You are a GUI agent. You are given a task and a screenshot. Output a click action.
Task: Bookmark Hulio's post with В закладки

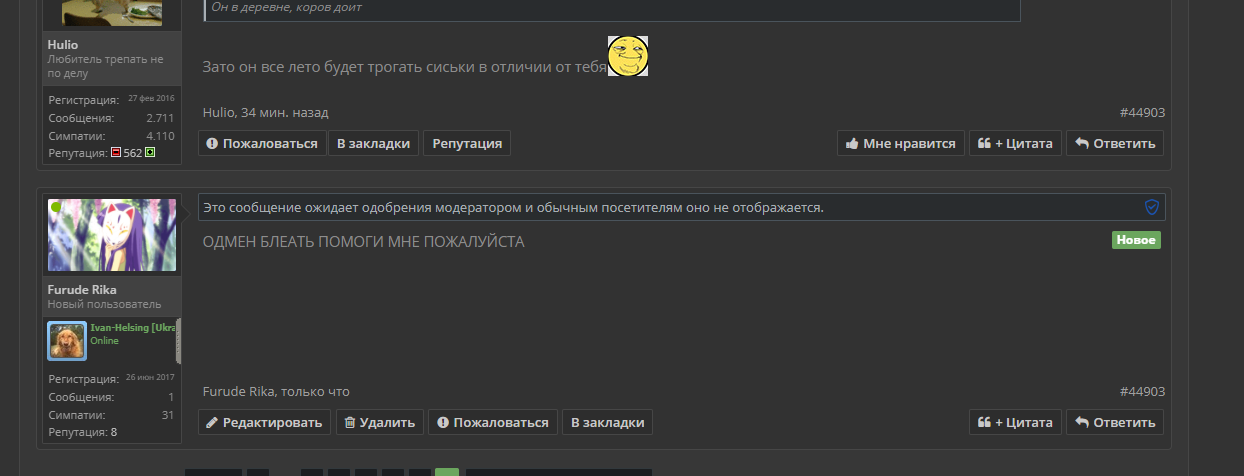coord(373,143)
